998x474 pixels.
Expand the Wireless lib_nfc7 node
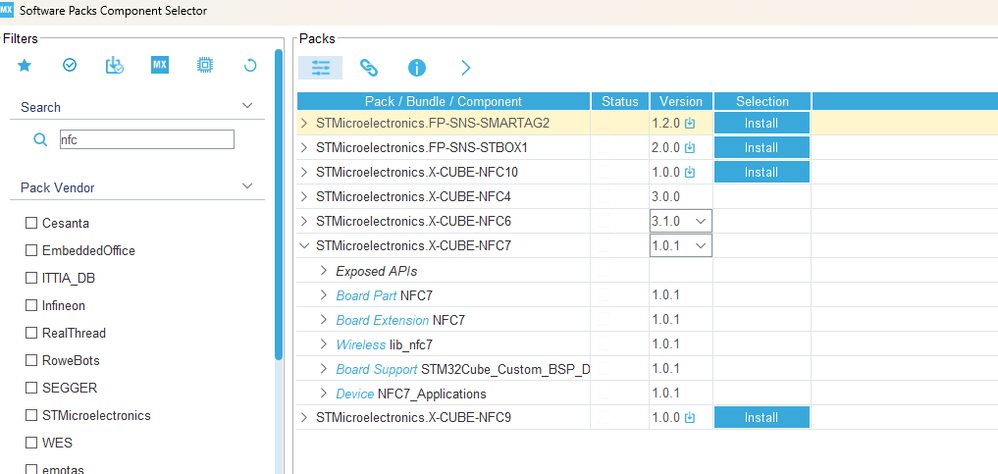324,344
